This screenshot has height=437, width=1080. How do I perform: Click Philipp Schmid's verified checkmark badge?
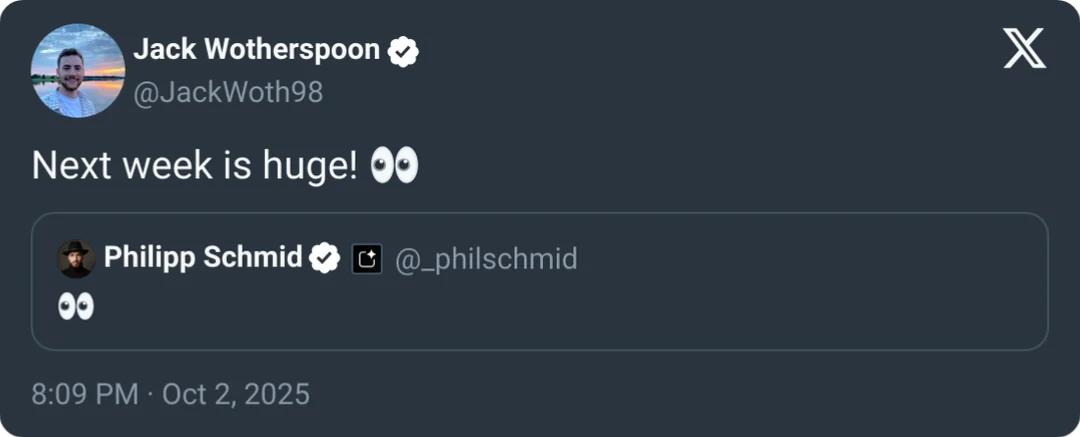[x=324, y=259]
